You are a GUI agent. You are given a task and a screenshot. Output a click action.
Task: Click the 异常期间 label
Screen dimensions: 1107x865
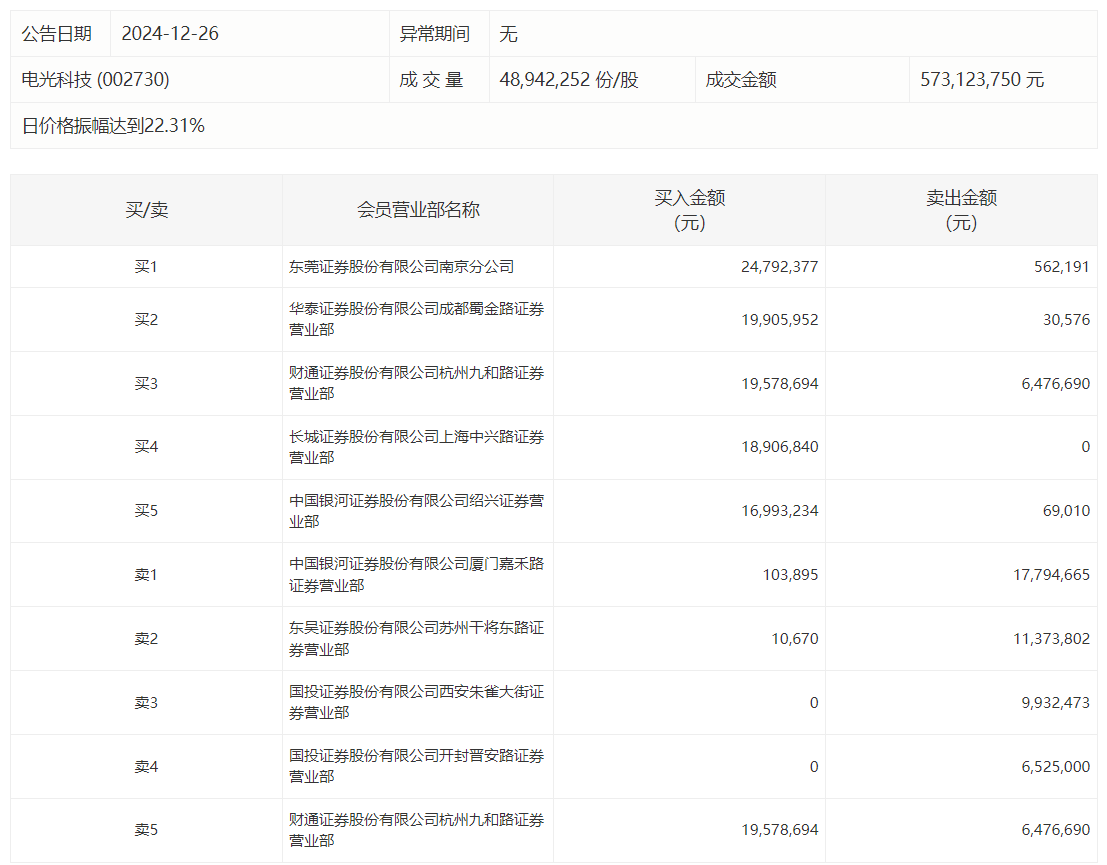click(434, 34)
